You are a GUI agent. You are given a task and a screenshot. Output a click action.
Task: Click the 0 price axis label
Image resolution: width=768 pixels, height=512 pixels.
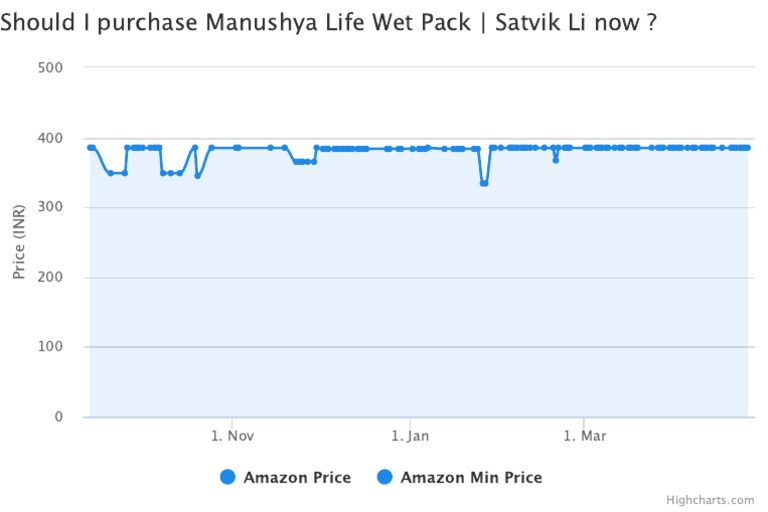59,417
